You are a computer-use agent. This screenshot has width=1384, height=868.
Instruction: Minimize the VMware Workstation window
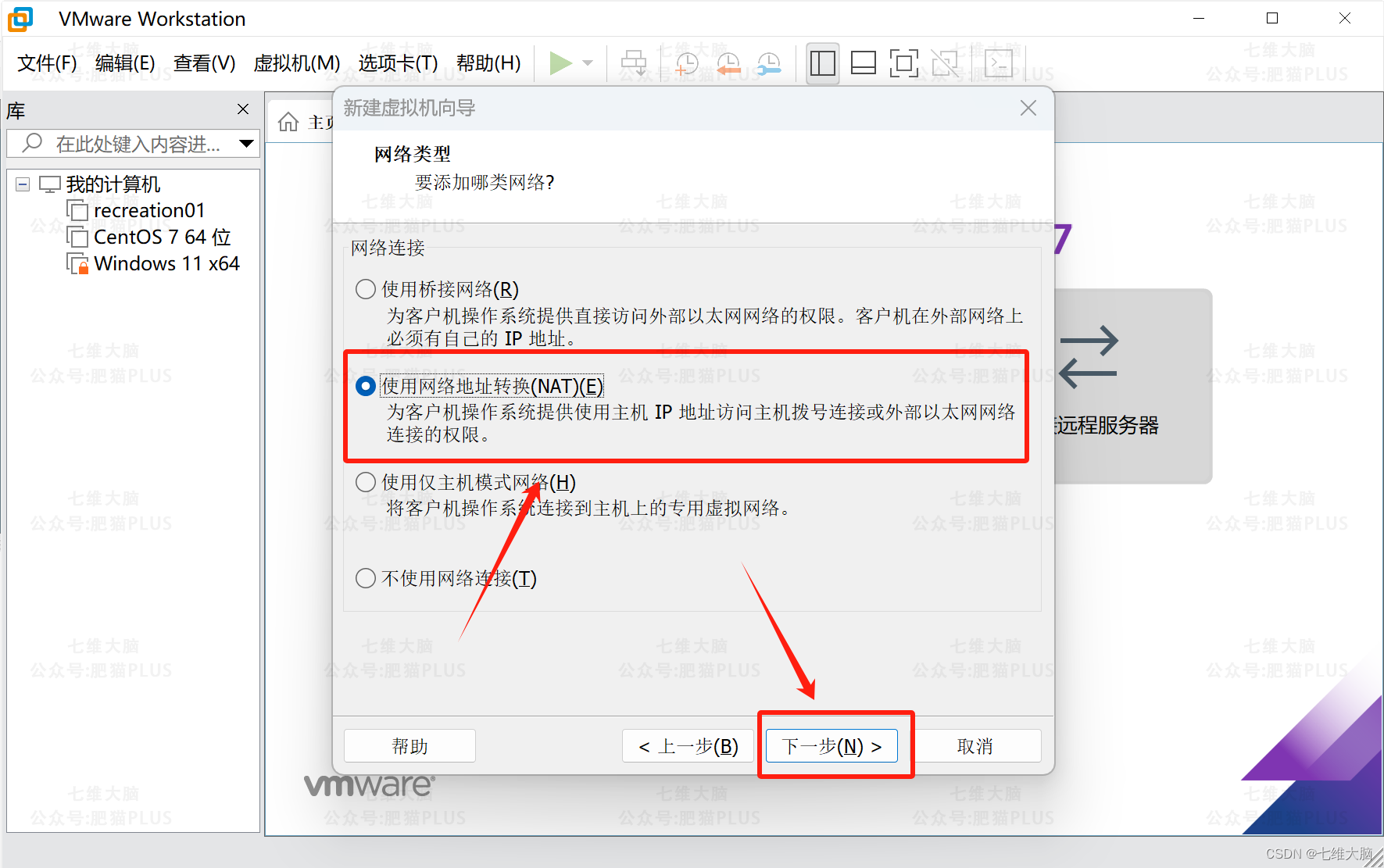tap(1200, 18)
